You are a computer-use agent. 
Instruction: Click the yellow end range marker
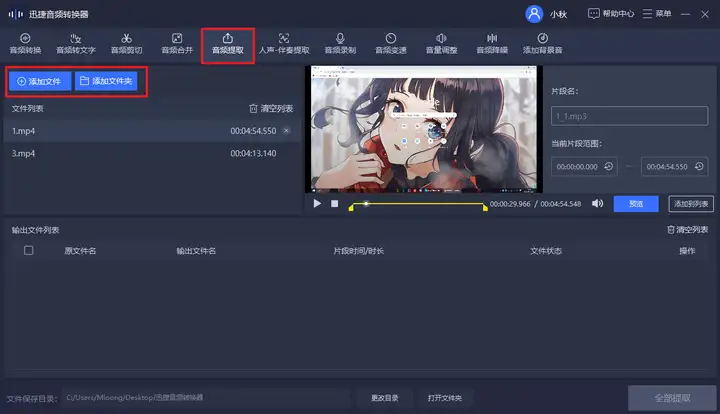485,208
